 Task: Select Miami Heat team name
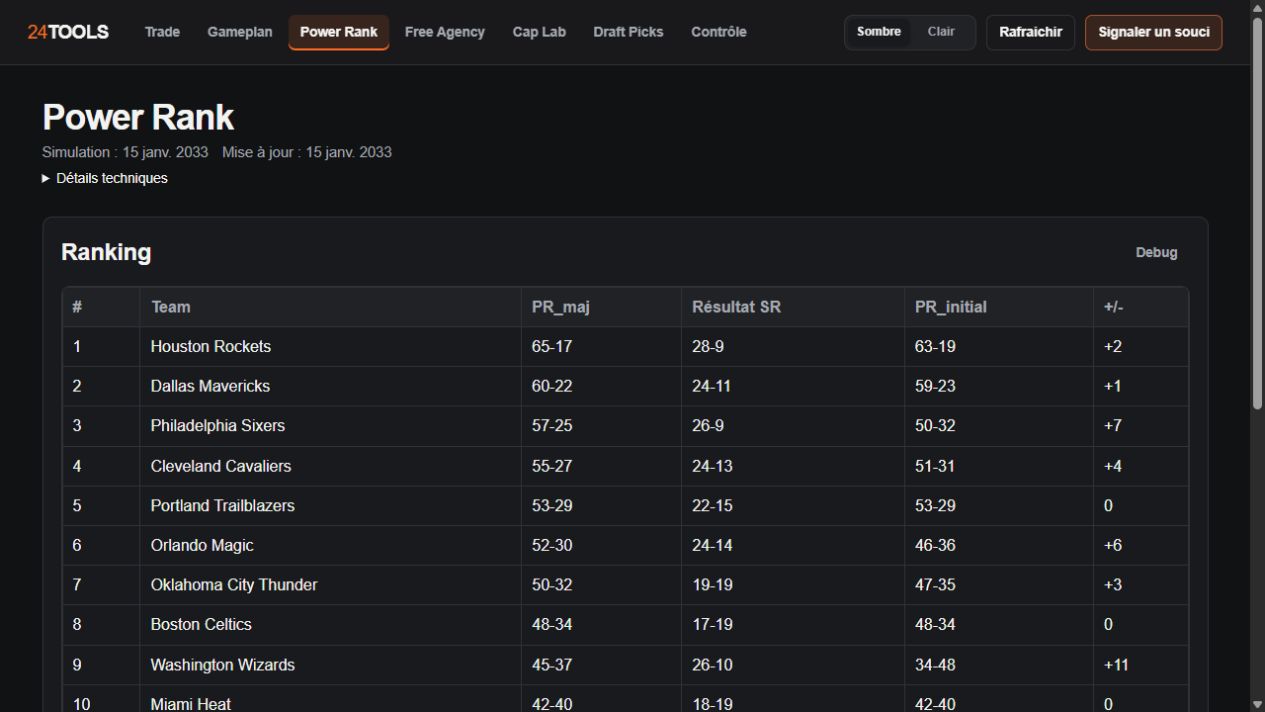point(191,704)
